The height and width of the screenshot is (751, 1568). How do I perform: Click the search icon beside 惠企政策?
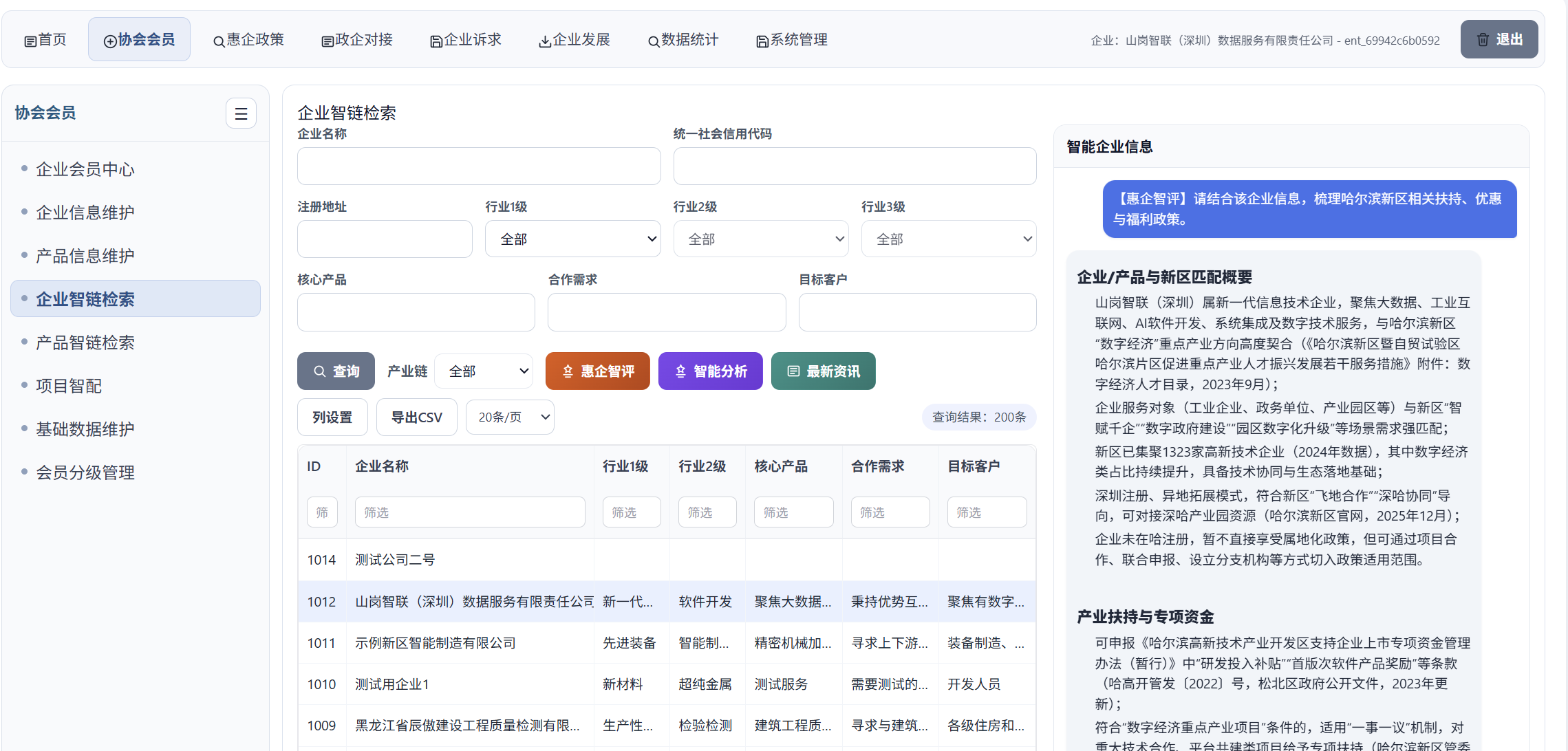click(x=219, y=41)
